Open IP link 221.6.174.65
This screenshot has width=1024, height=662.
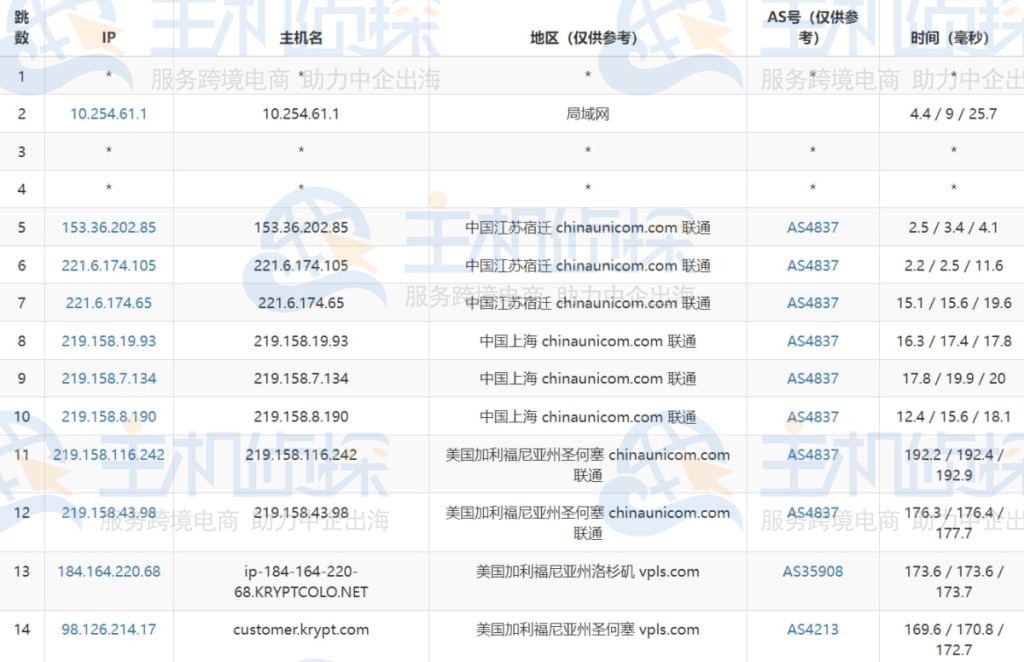point(108,303)
